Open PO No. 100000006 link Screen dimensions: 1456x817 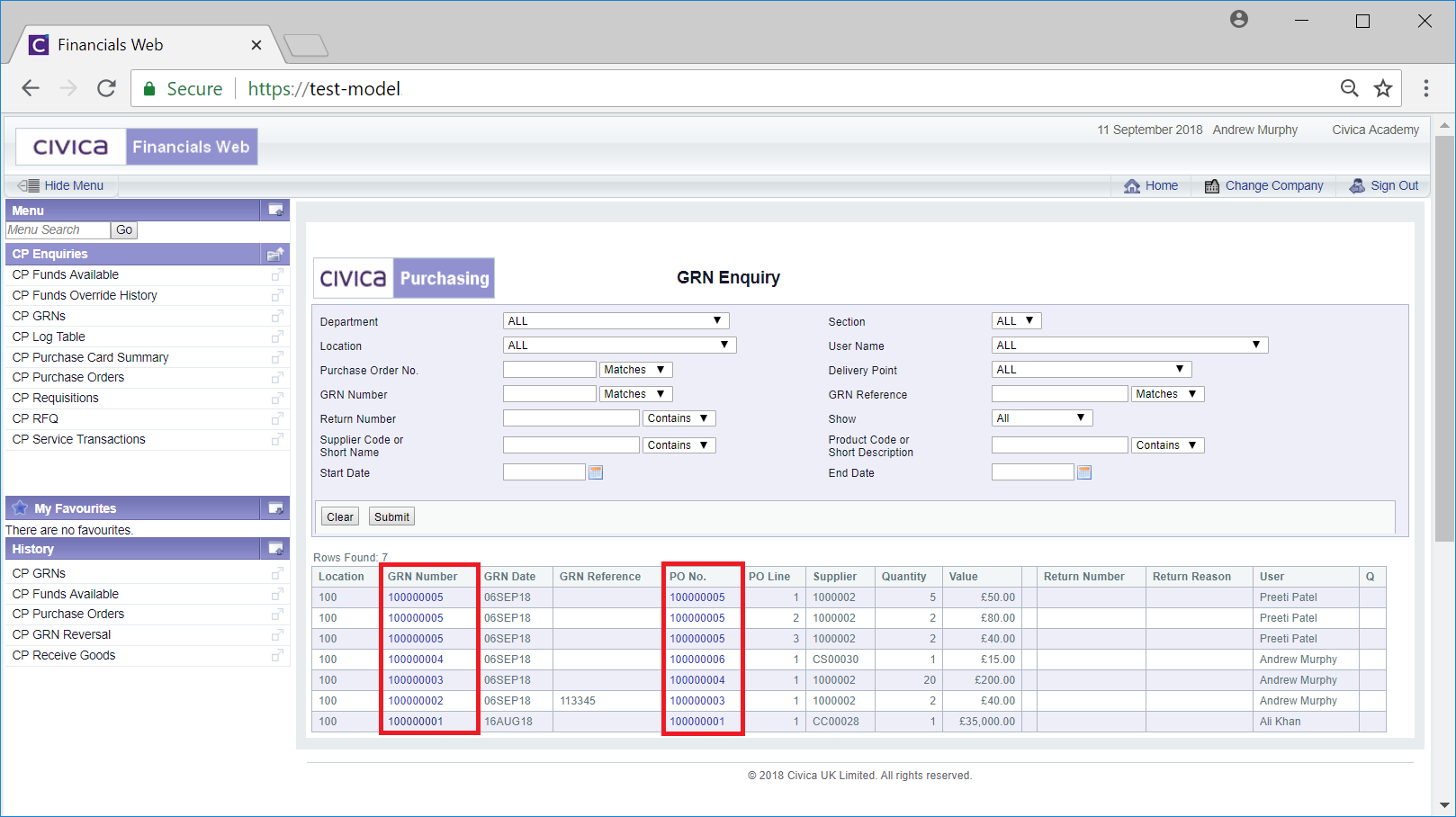point(697,660)
